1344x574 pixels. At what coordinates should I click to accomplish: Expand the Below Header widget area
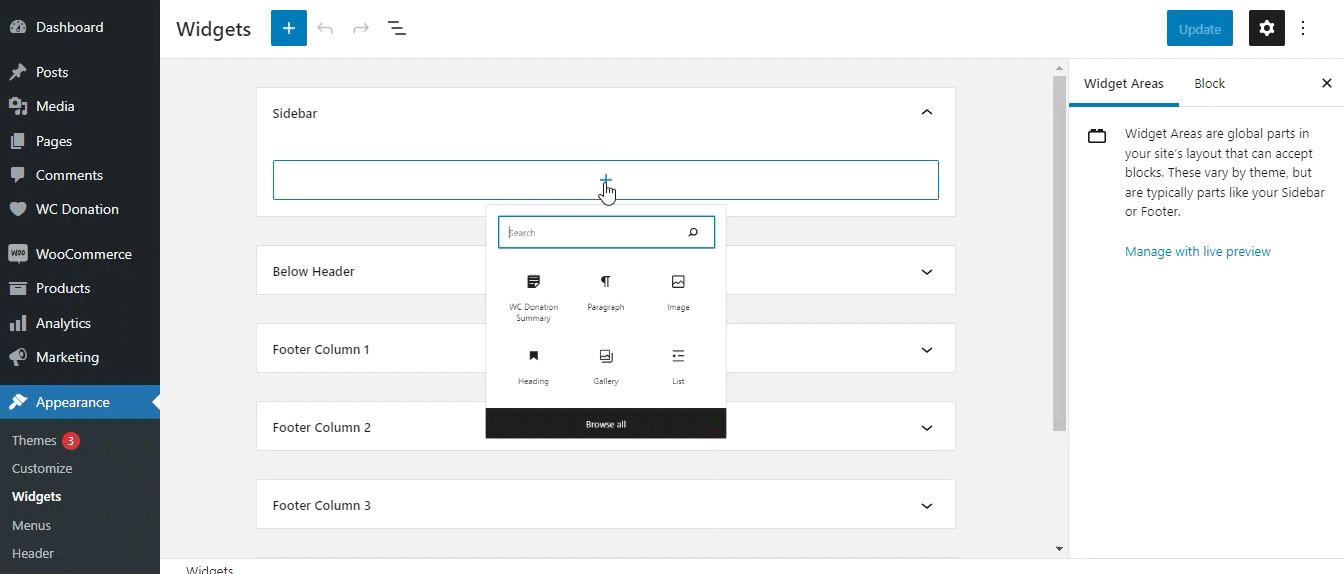927,271
